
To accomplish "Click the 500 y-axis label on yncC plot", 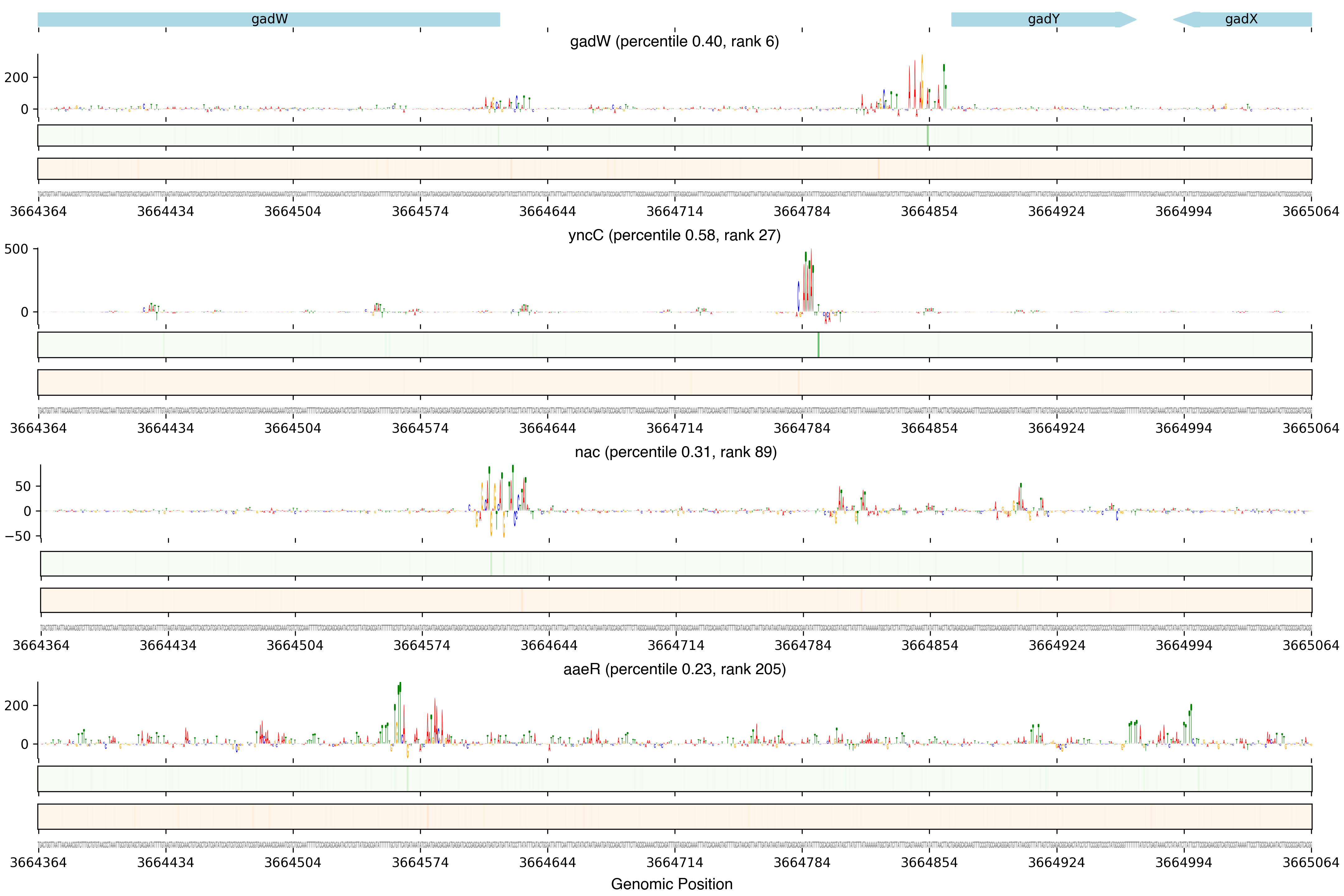I will pyautogui.click(x=16, y=249).
